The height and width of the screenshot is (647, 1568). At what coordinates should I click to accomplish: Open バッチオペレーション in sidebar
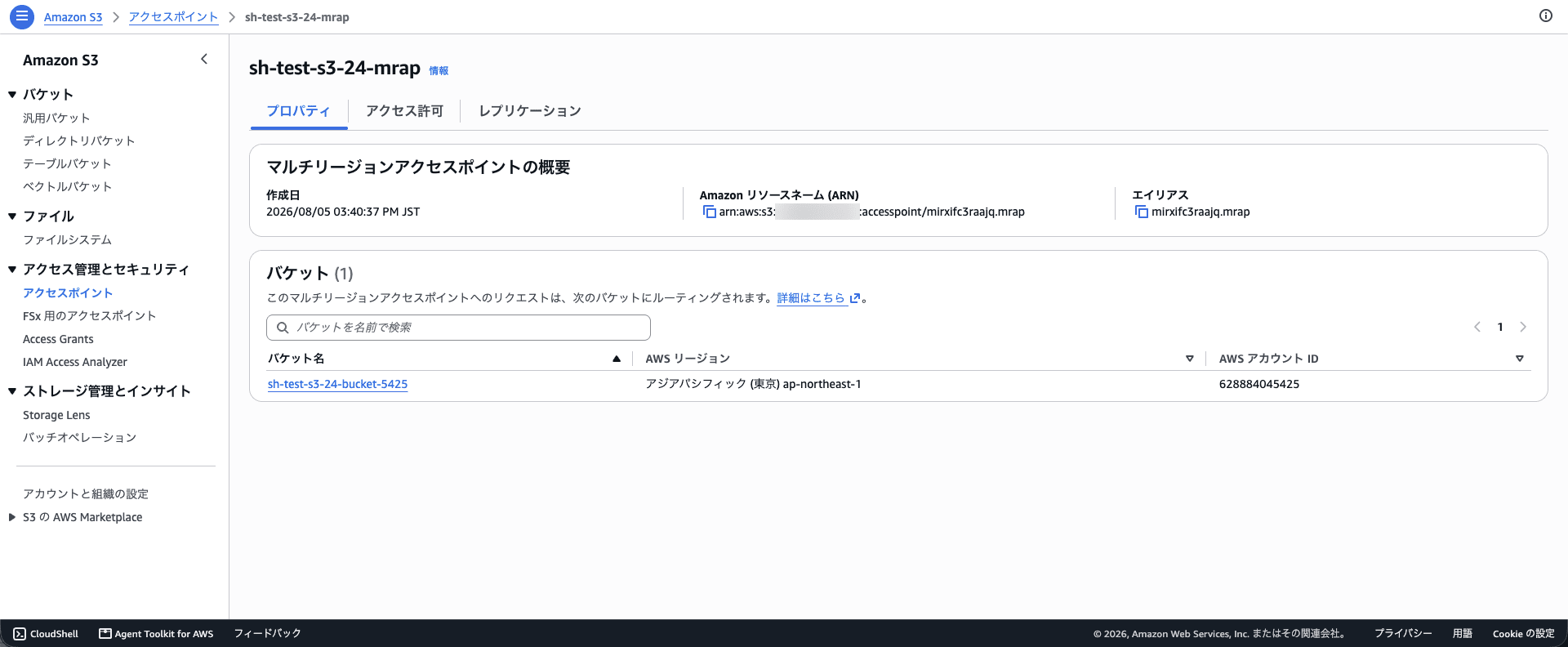[x=79, y=438]
